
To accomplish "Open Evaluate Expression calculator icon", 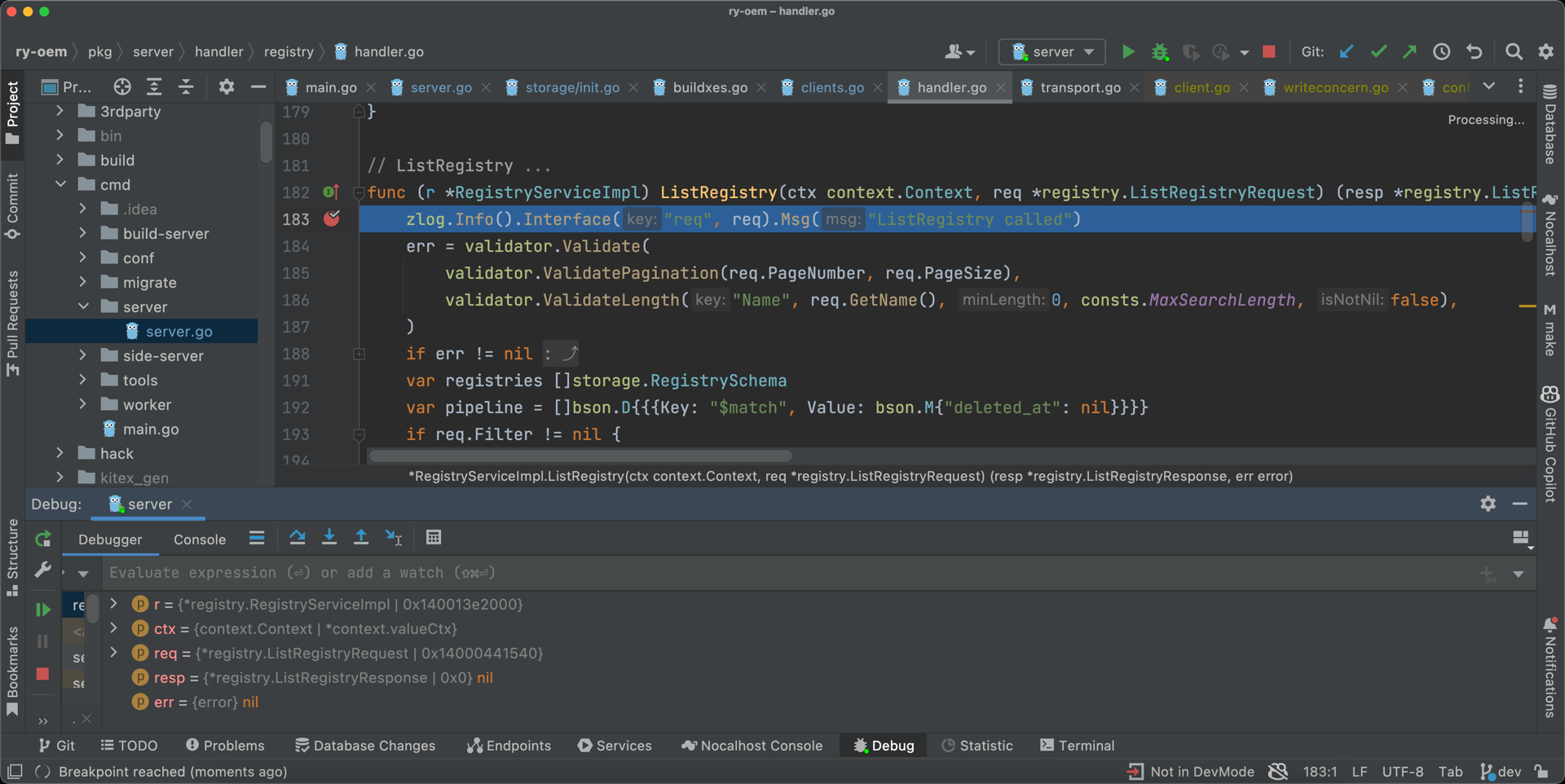I will click(x=434, y=537).
